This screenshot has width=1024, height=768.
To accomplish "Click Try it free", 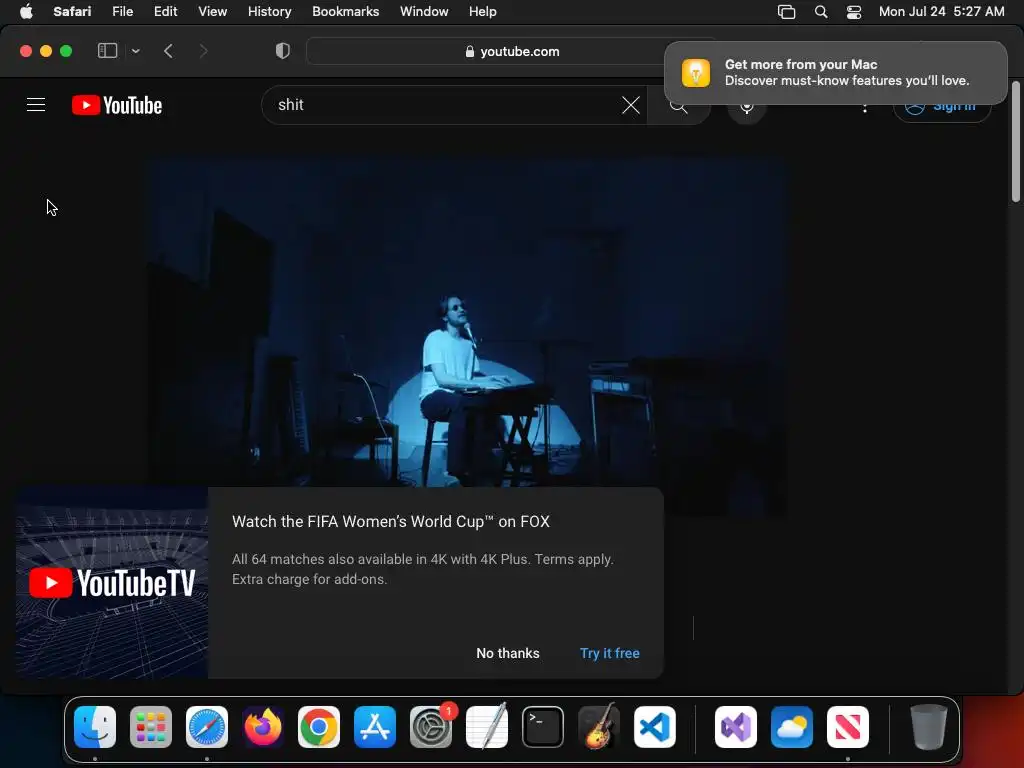I will point(609,653).
